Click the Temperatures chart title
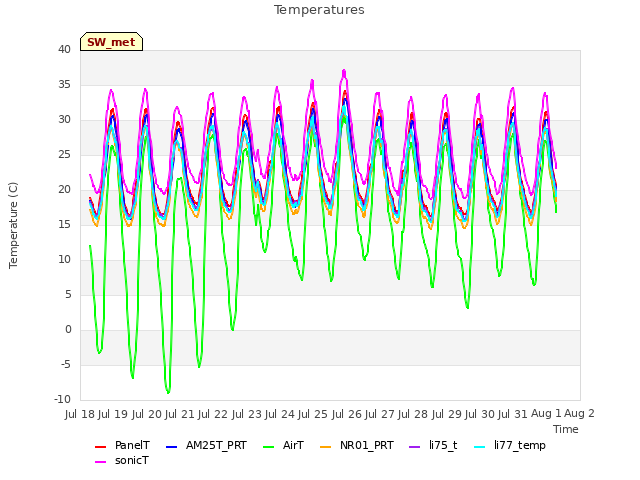This screenshot has width=640, height=480. (x=319, y=10)
